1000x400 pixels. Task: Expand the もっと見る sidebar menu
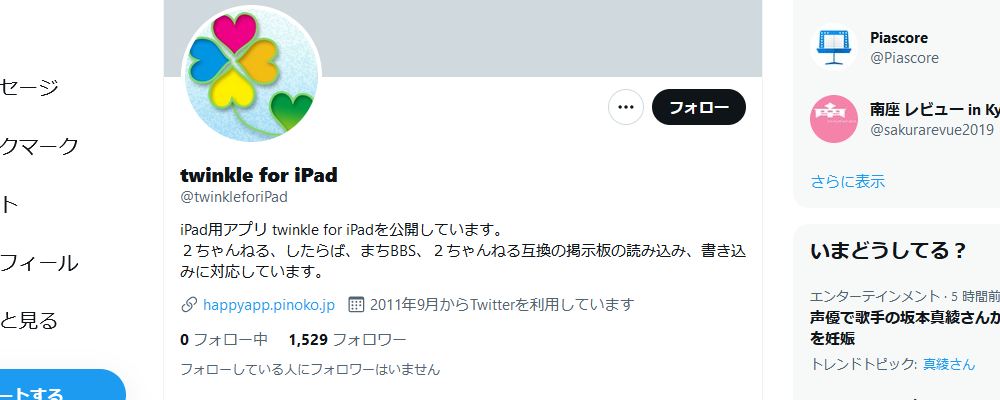pyautogui.click(x=29, y=320)
